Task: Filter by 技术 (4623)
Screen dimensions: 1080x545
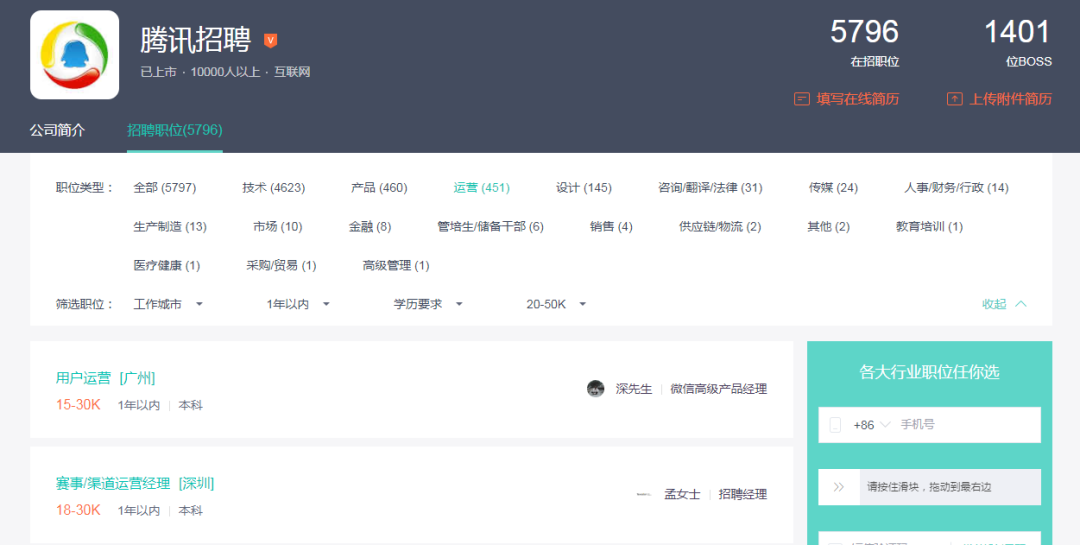Action: (273, 187)
